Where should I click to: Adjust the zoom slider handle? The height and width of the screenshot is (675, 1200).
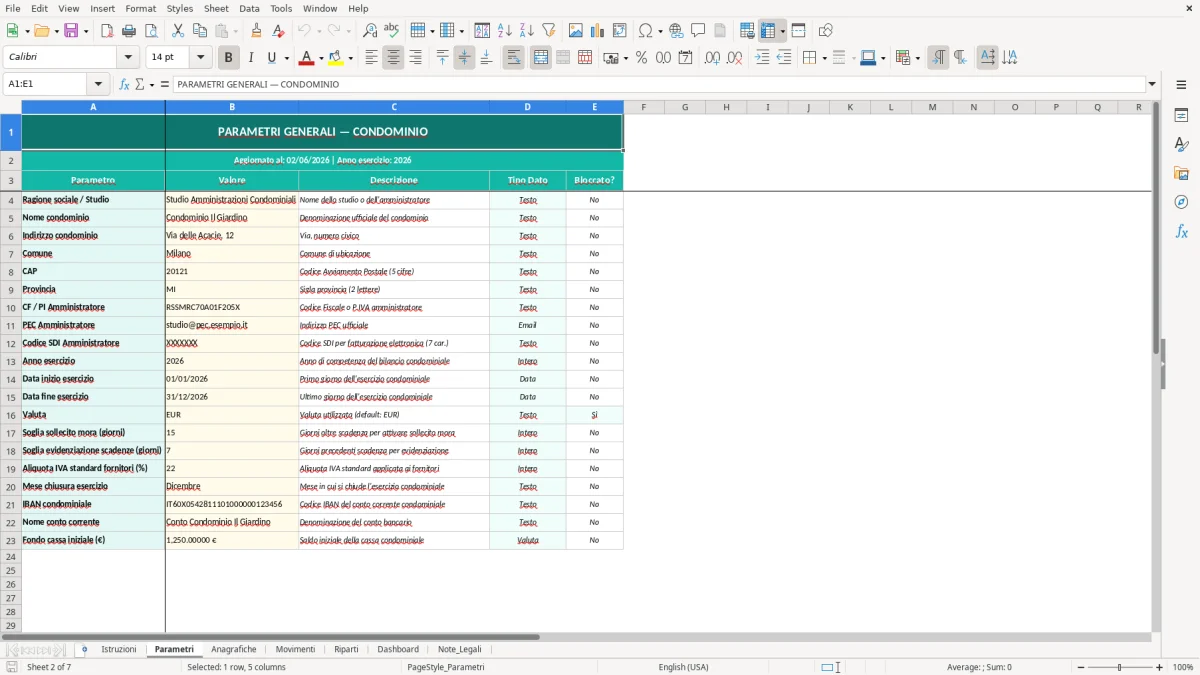click(x=1119, y=667)
